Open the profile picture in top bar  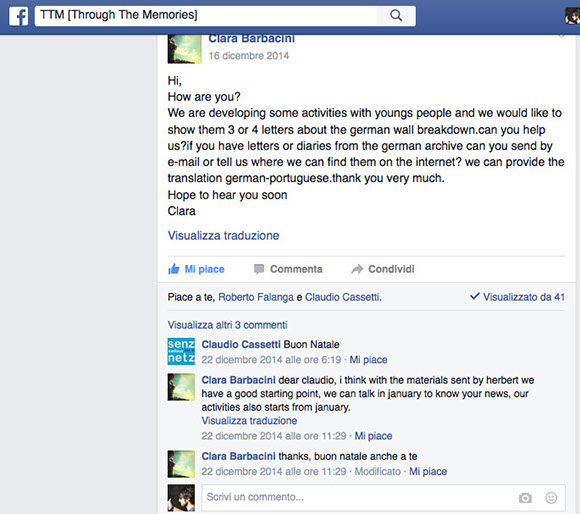572,16
